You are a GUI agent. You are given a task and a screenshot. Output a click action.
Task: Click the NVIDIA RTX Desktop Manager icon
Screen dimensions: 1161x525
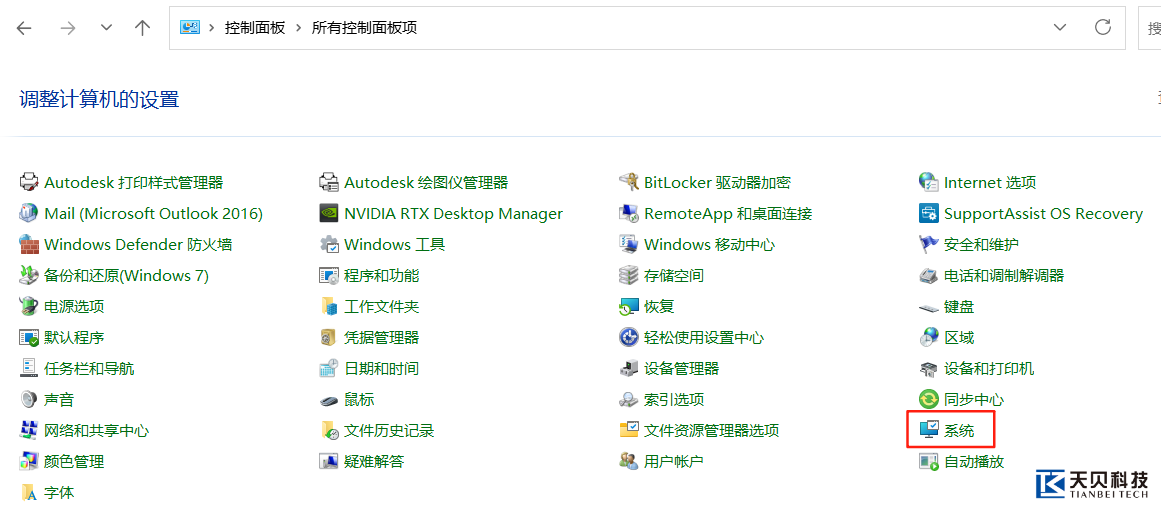pyautogui.click(x=329, y=213)
